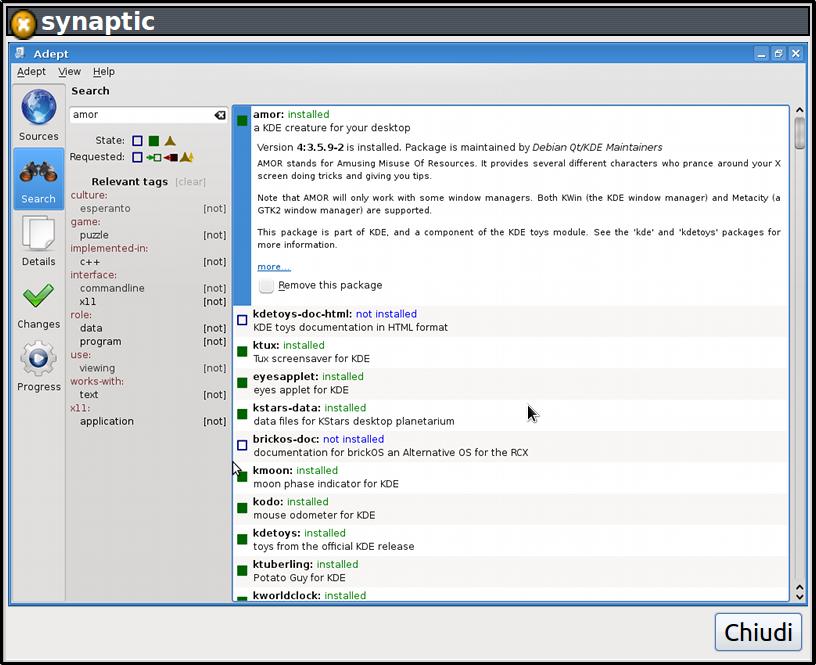Click the empty status box of kdetoys-doc-html
The width and height of the screenshot is (816, 665).
(x=242, y=320)
